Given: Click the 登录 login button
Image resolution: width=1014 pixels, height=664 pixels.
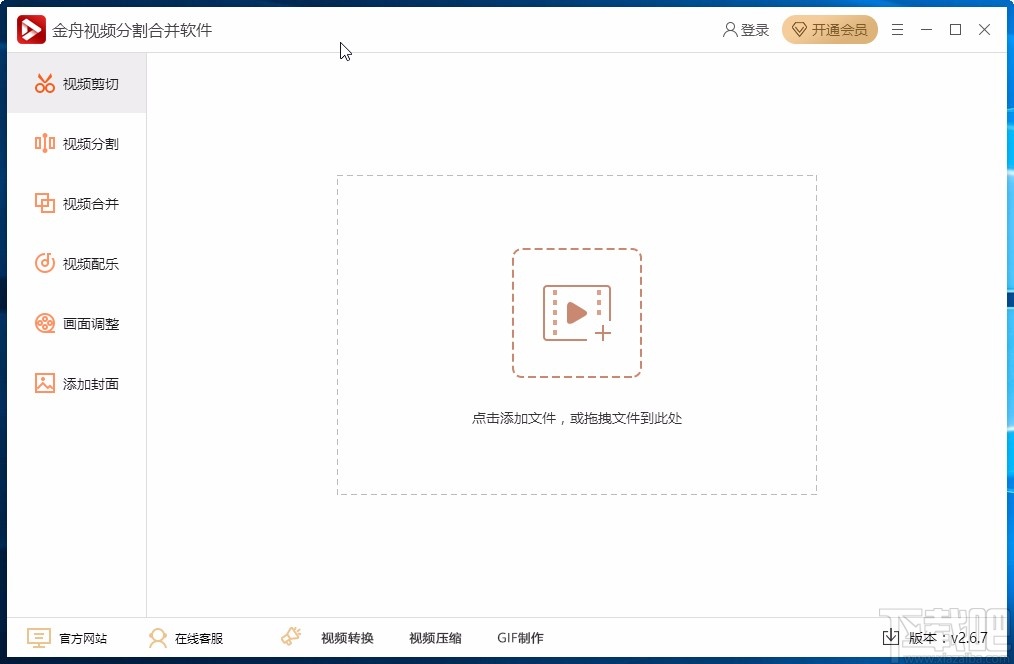Looking at the screenshot, I should point(746,30).
